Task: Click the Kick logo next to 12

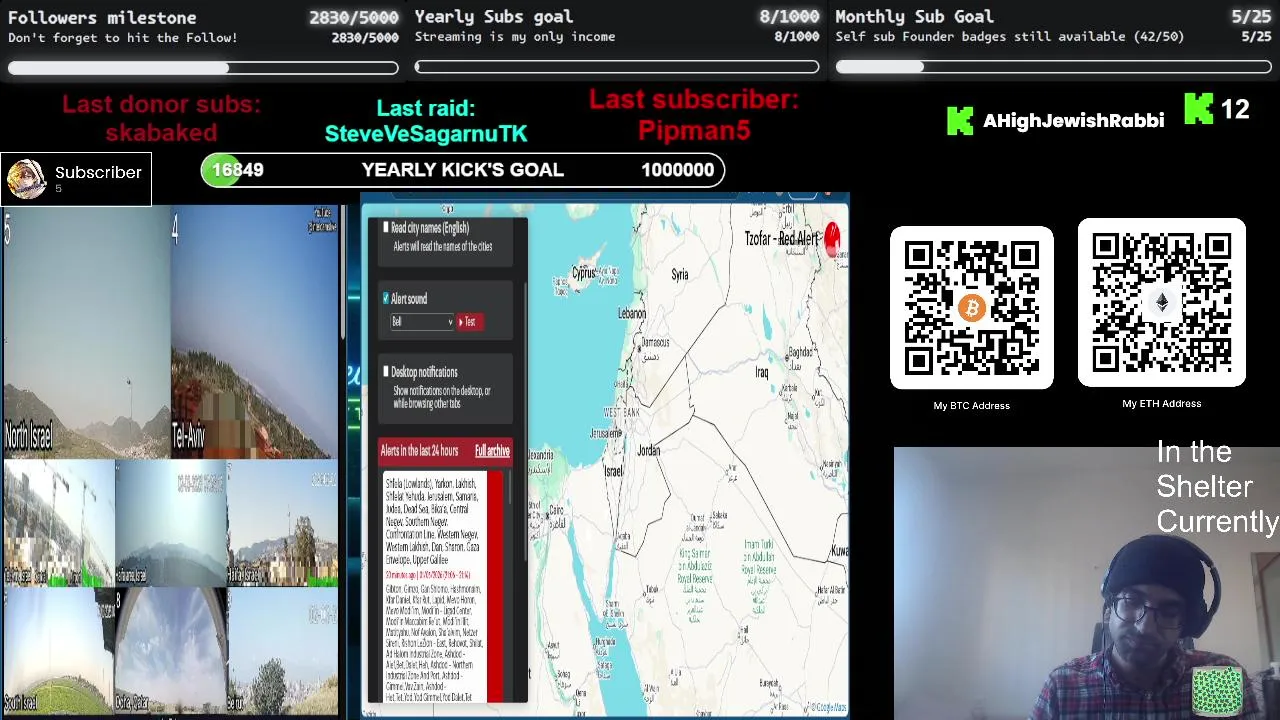Action: pos(1198,109)
